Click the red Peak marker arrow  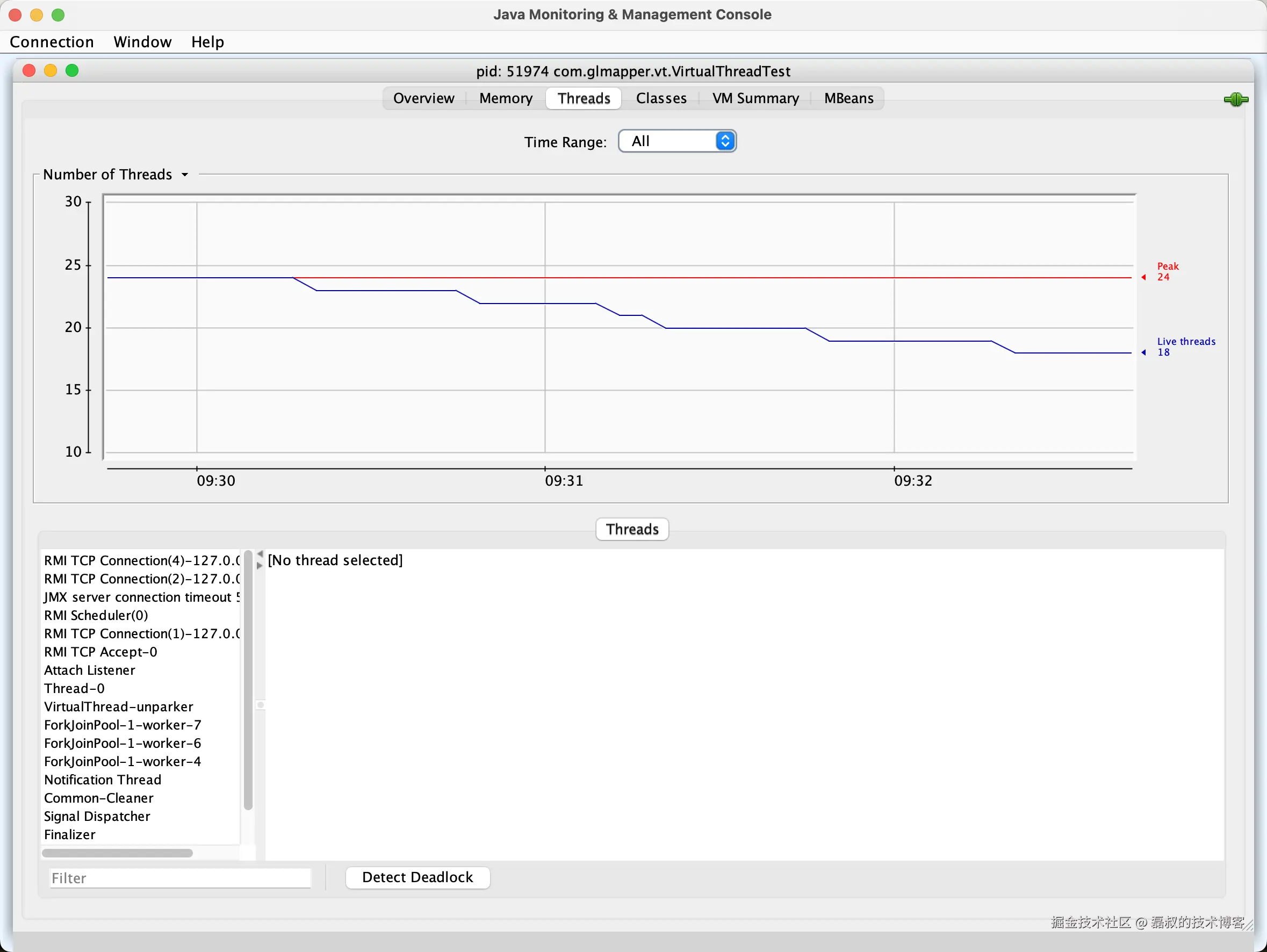1143,277
